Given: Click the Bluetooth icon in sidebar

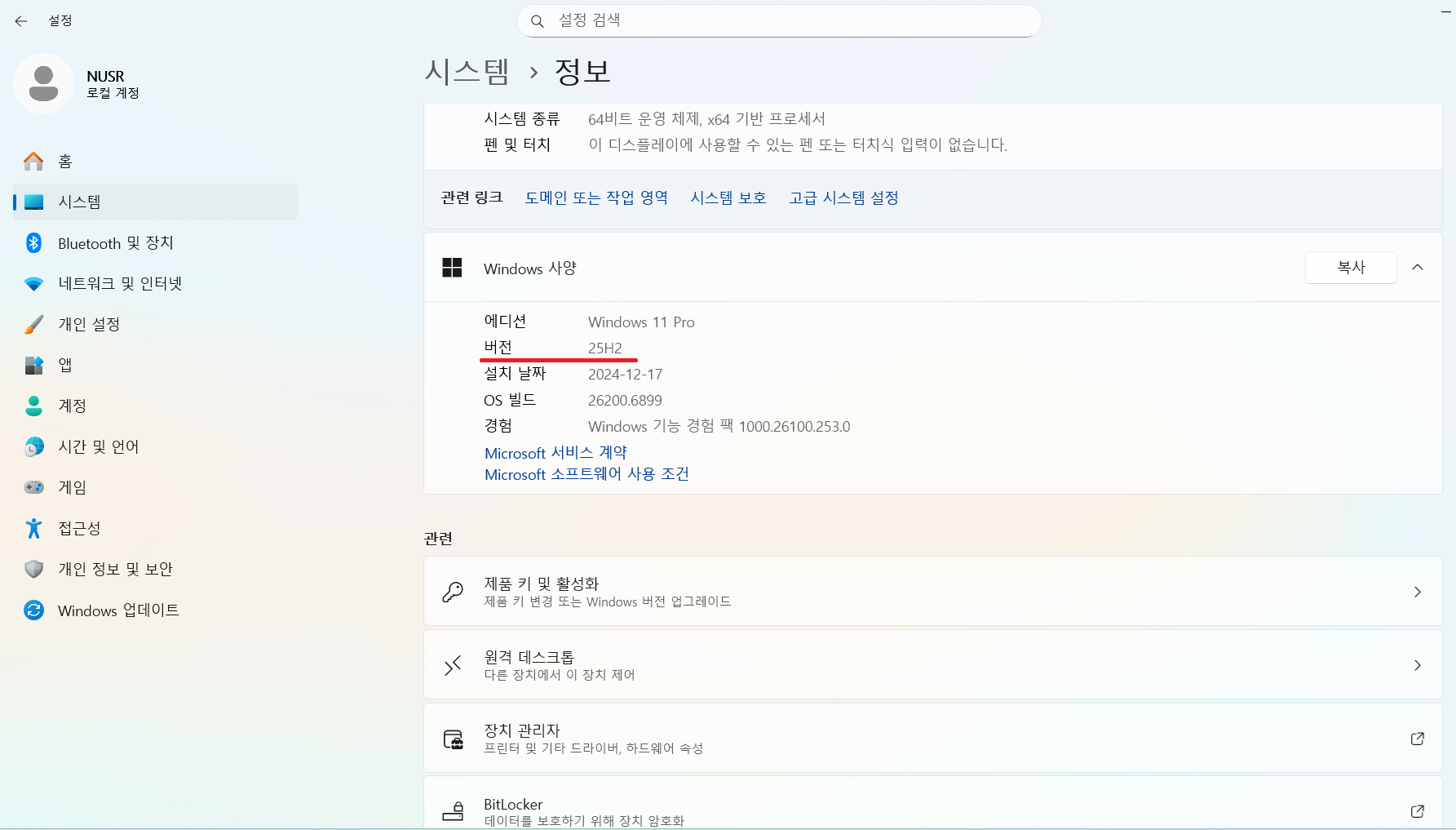Looking at the screenshot, I should click(x=33, y=242).
